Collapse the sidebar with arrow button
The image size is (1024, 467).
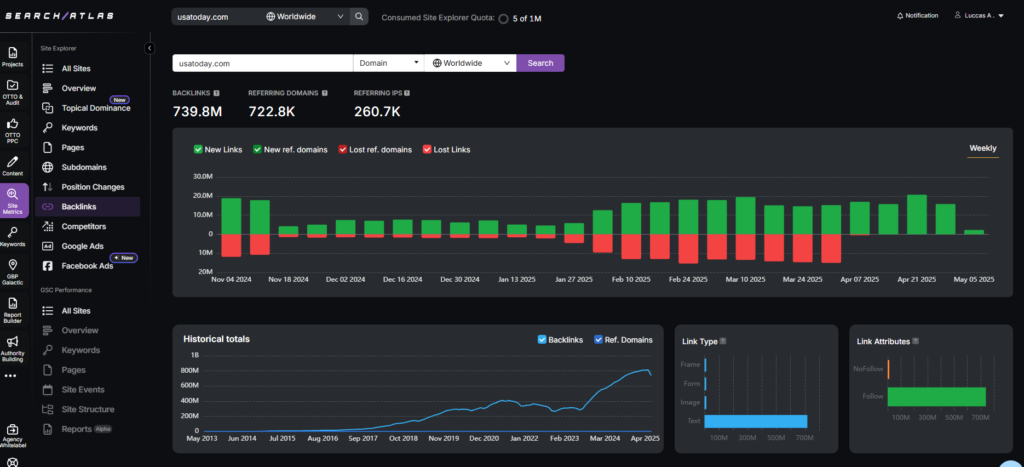[x=150, y=48]
